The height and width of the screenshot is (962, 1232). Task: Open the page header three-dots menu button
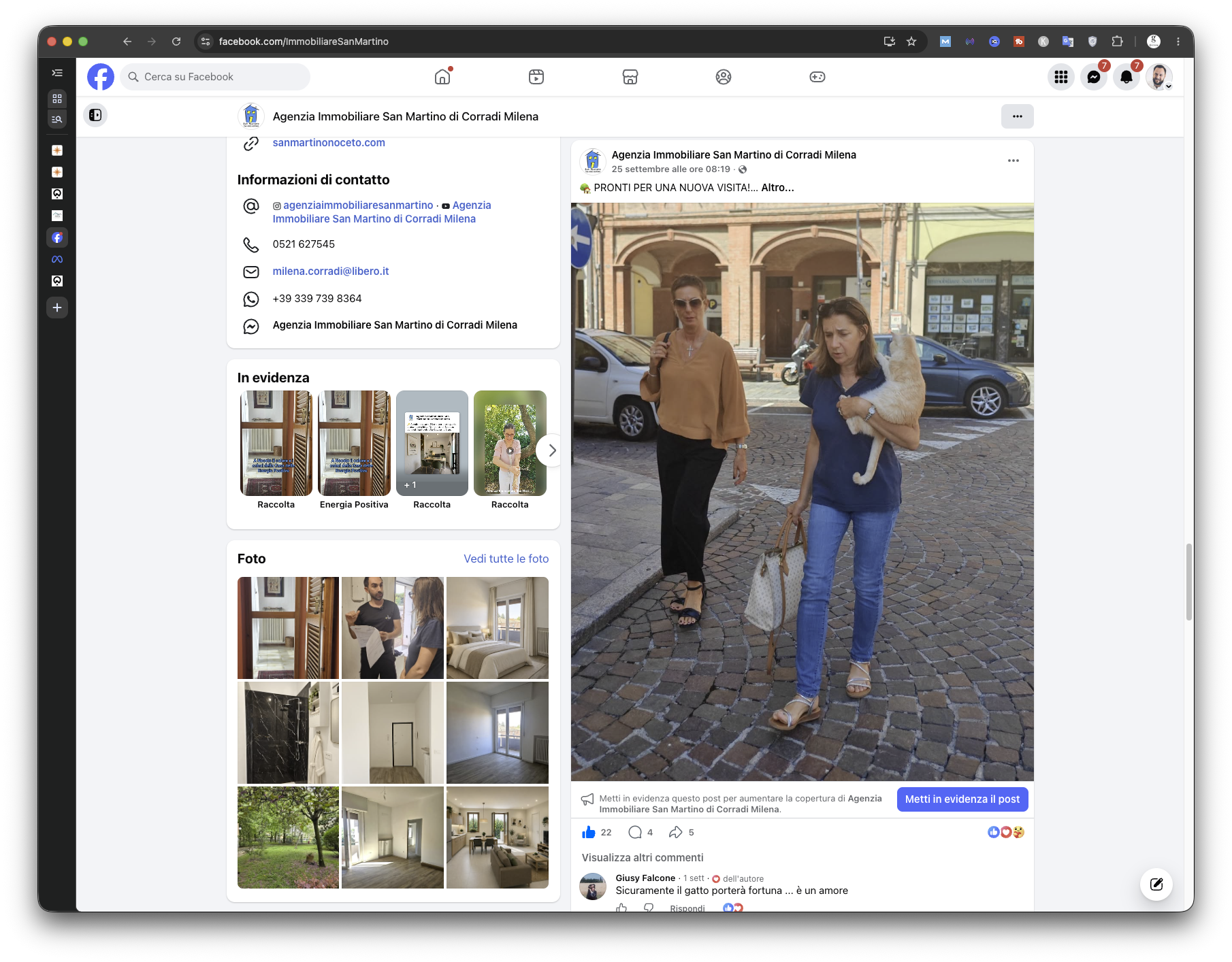[x=1018, y=116]
